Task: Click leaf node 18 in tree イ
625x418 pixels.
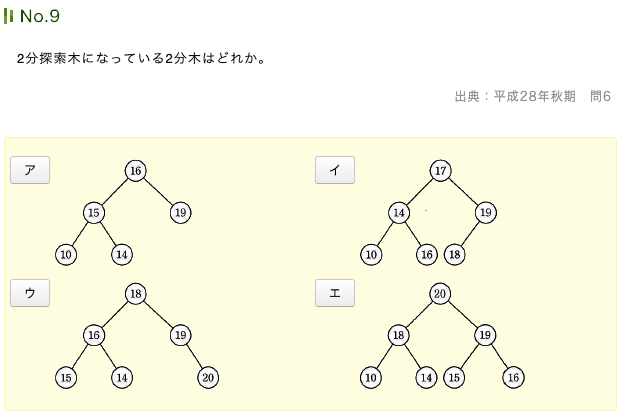Action: click(x=455, y=254)
